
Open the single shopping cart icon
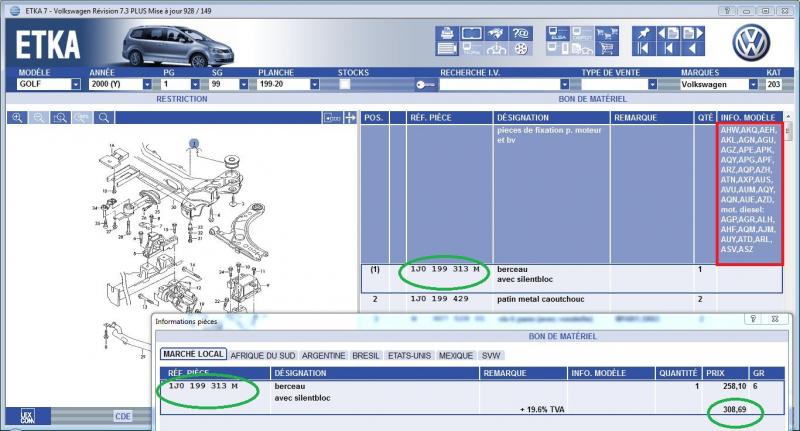click(x=607, y=48)
